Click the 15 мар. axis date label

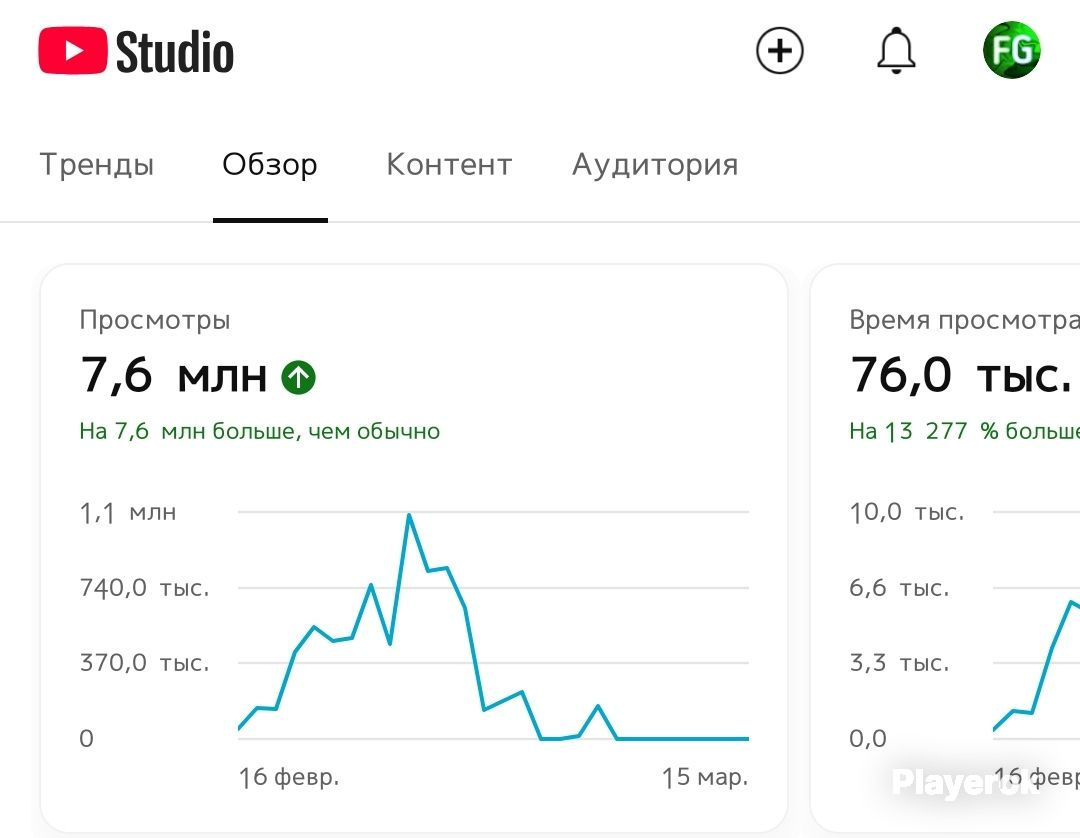tap(705, 777)
